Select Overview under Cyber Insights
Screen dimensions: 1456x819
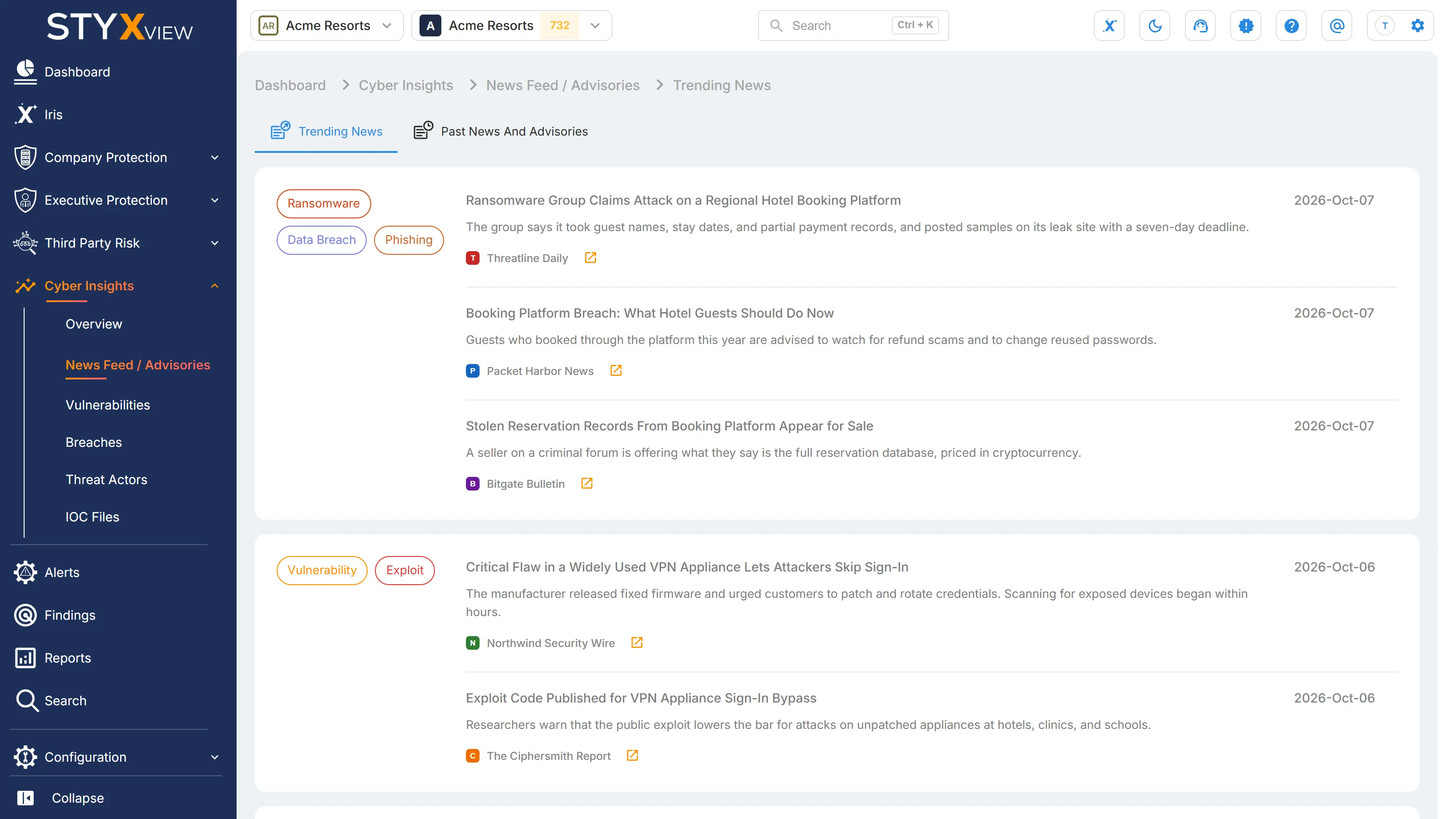click(x=94, y=324)
